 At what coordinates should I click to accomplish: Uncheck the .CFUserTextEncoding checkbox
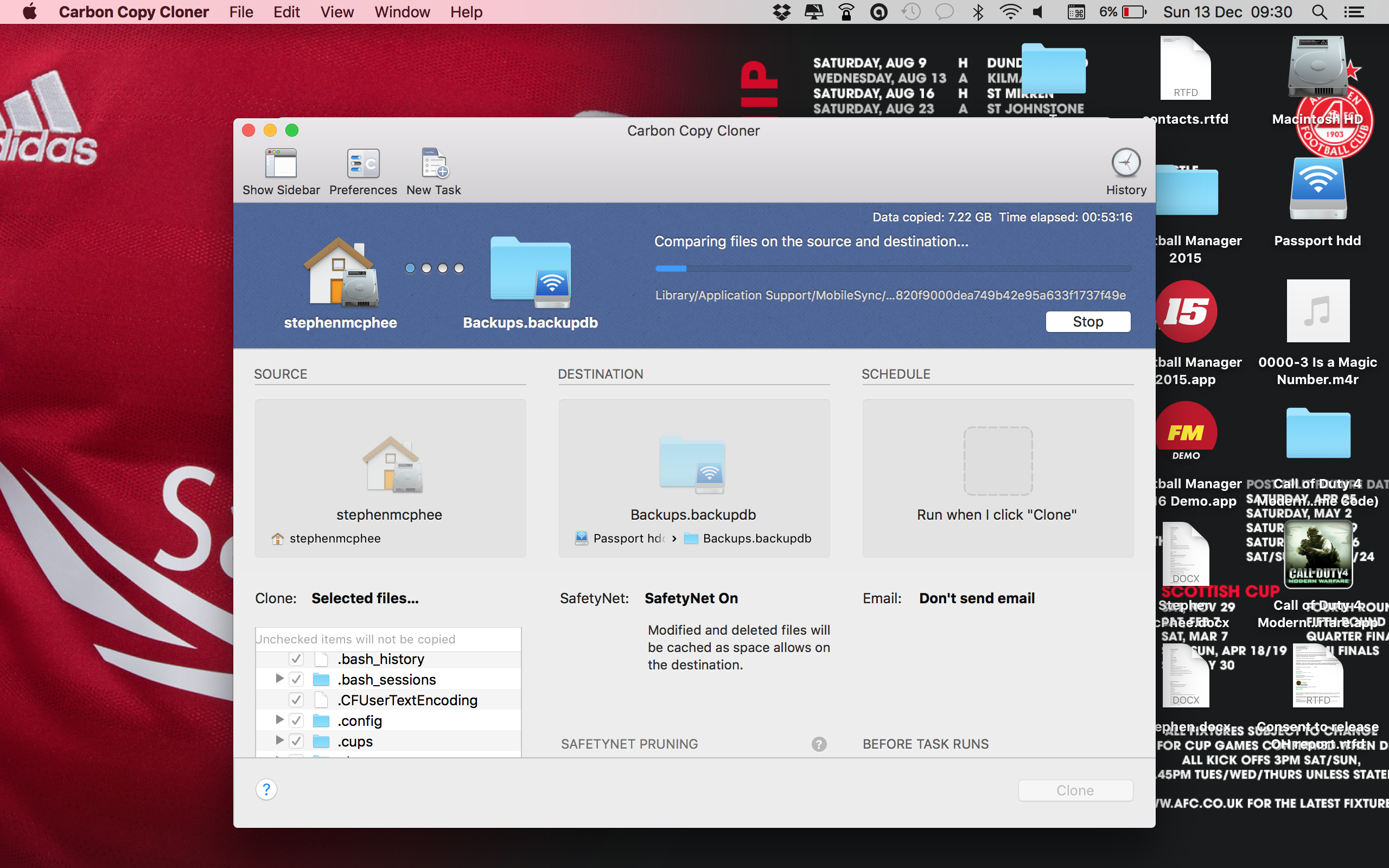coord(296,700)
